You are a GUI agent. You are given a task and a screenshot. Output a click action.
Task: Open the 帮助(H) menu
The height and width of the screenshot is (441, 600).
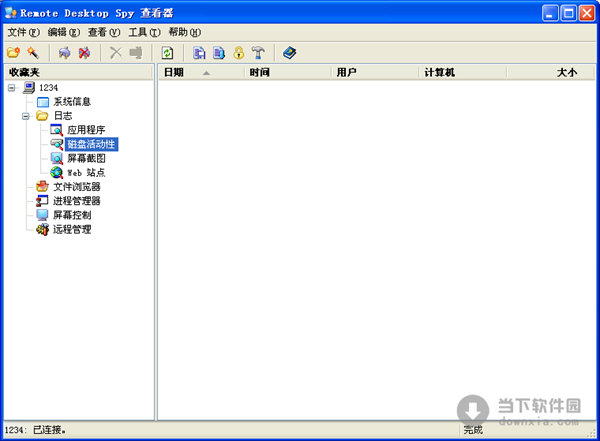(185, 33)
